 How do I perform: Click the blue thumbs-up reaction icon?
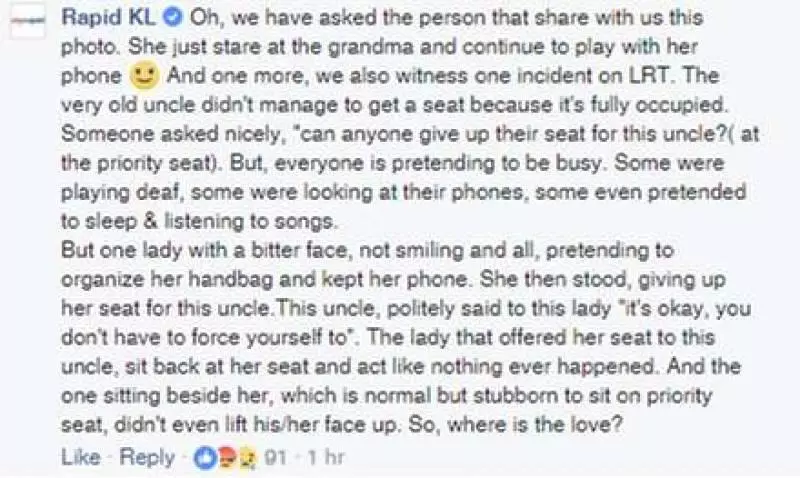pyautogui.click(x=205, y=458)
